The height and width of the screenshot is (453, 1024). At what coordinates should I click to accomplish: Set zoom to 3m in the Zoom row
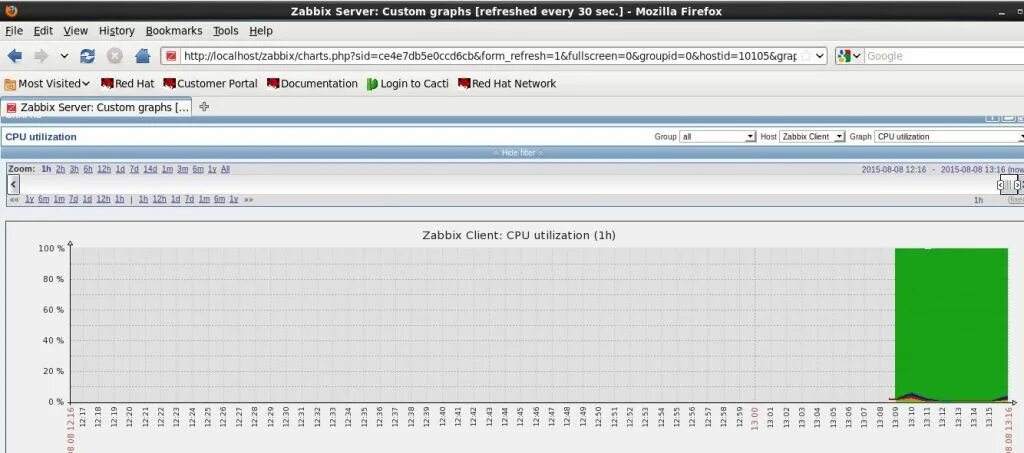tap(182, 169)
